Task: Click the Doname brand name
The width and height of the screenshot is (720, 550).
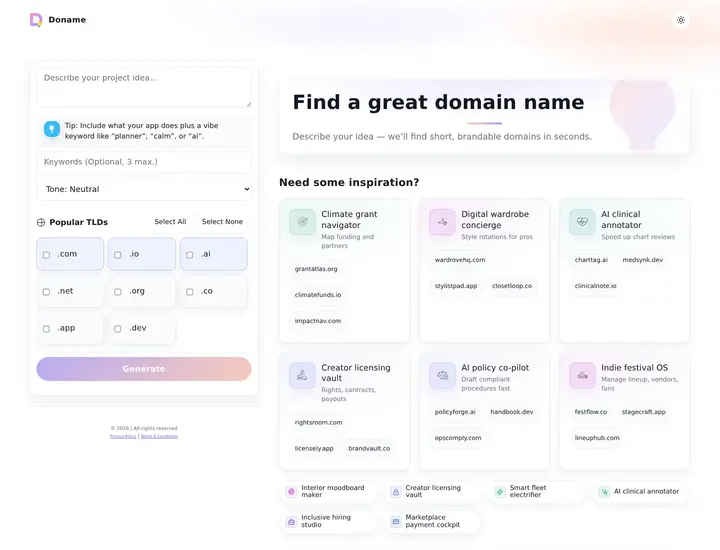Action: (x=67, y=20)
